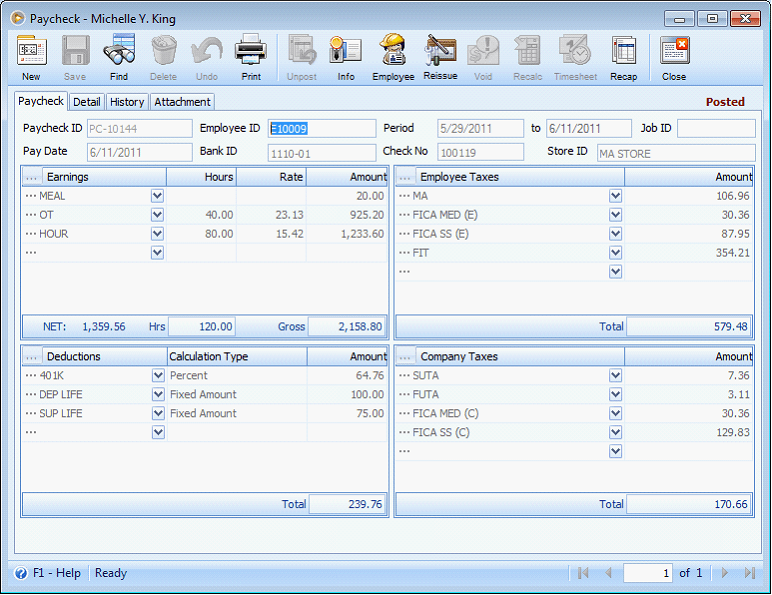Screen dimensions: 772x595
Task: Click the Recalc calculator icon
Action: pos(527,51)
